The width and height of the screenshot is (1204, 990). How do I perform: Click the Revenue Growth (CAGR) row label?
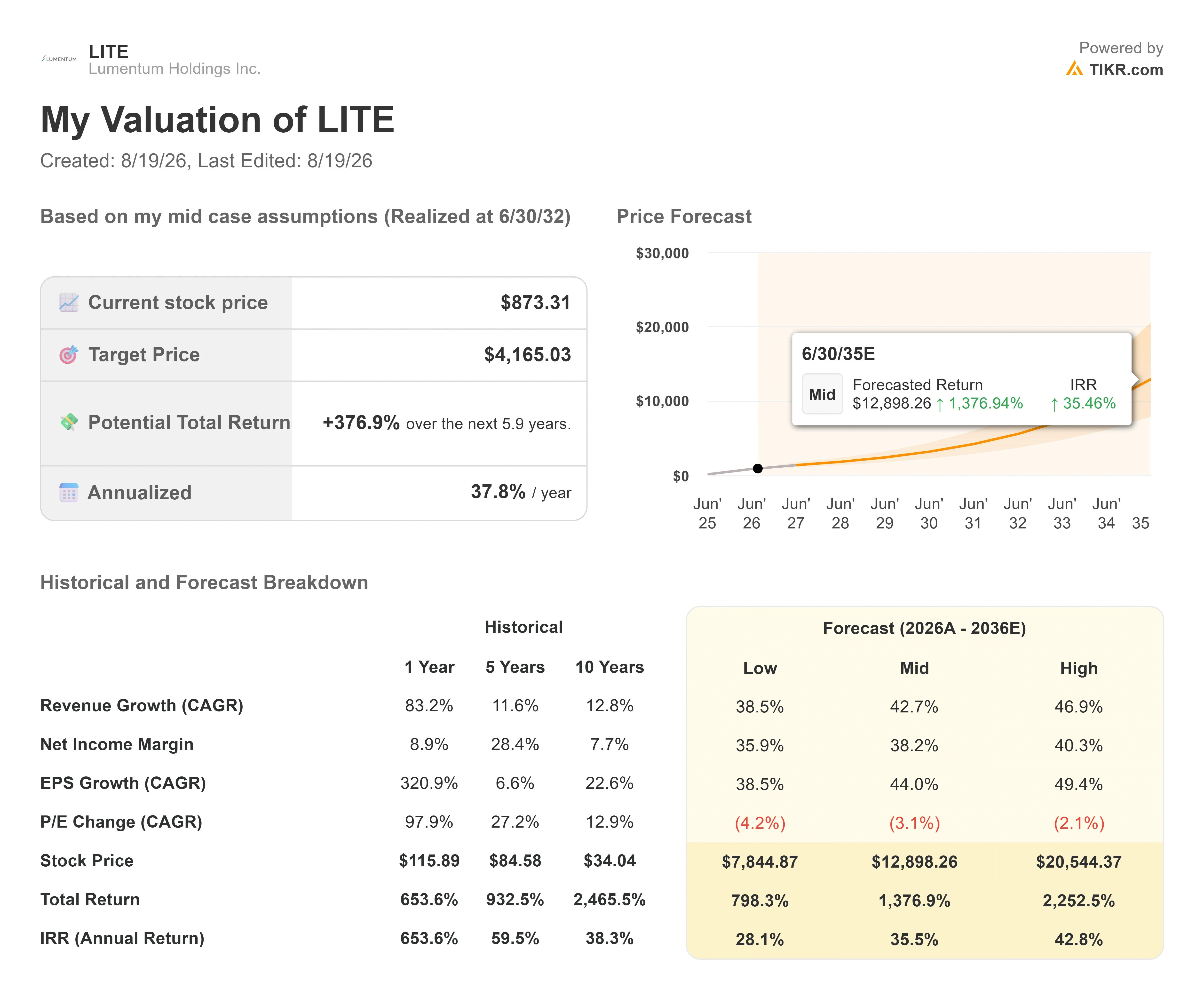pos(142,706)
